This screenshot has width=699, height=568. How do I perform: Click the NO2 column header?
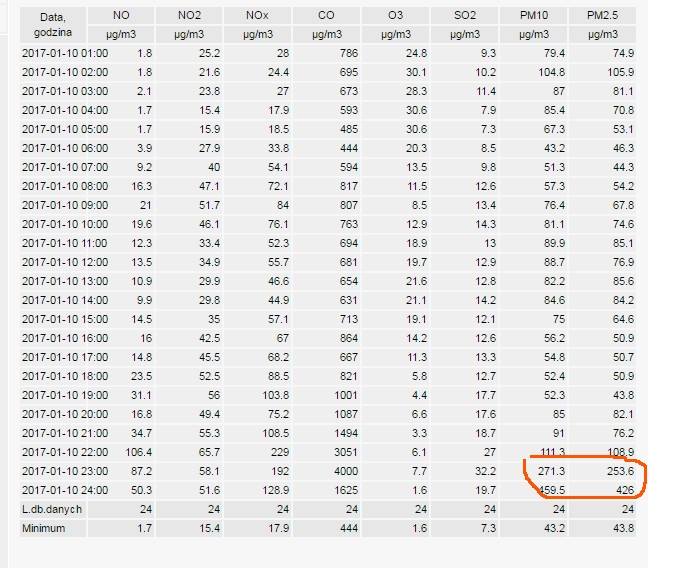(189, 16)
